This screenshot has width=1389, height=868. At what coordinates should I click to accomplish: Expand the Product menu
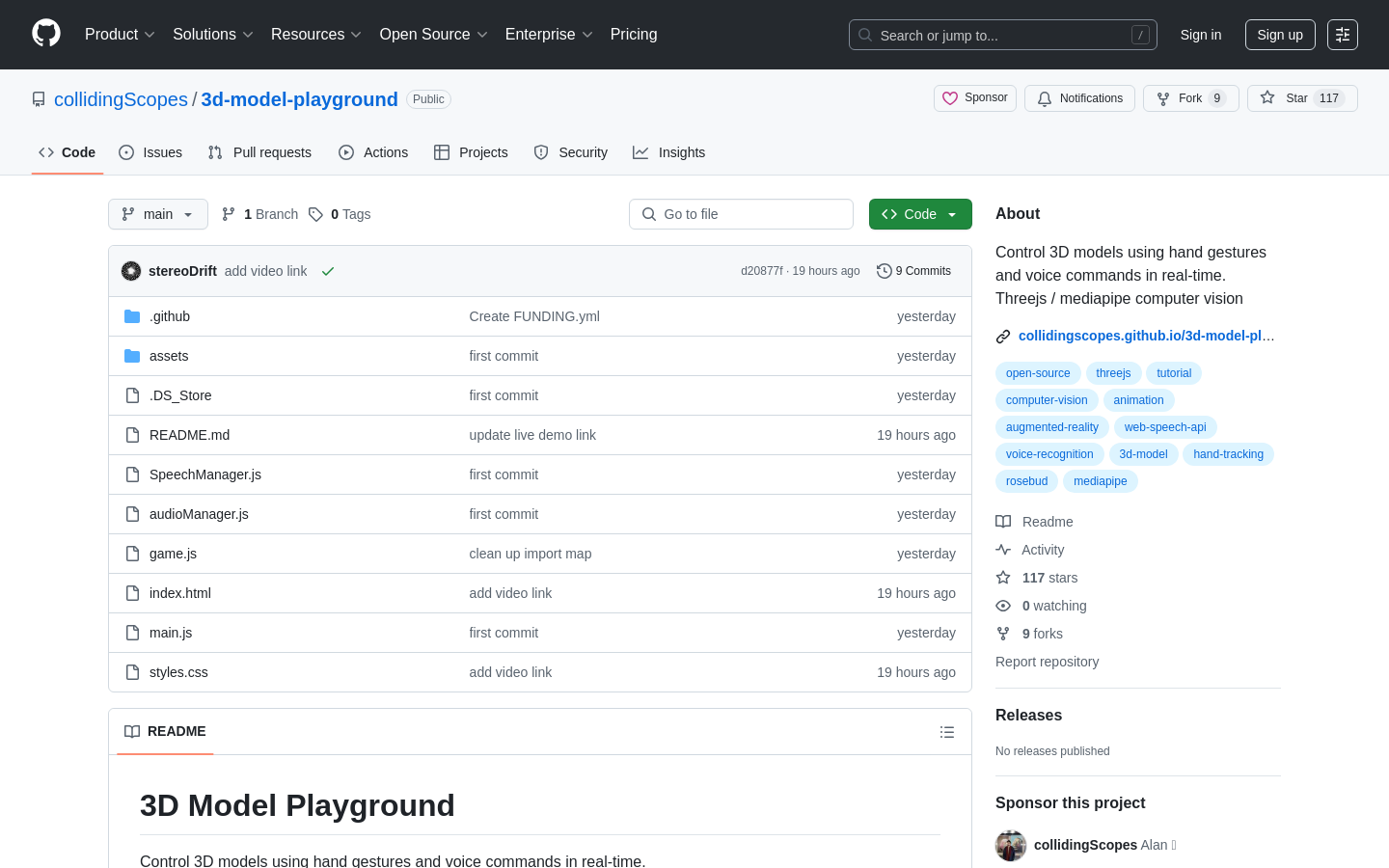pos(120,35)
